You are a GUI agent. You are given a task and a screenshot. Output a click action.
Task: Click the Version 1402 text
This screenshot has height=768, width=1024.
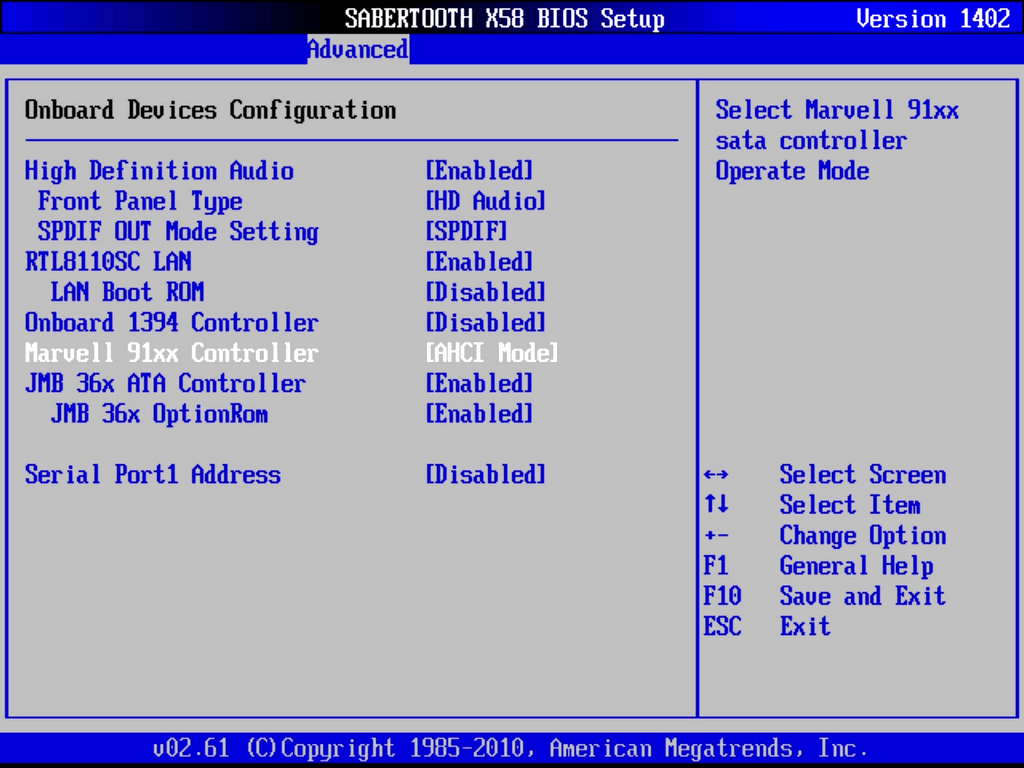(933, 18)
